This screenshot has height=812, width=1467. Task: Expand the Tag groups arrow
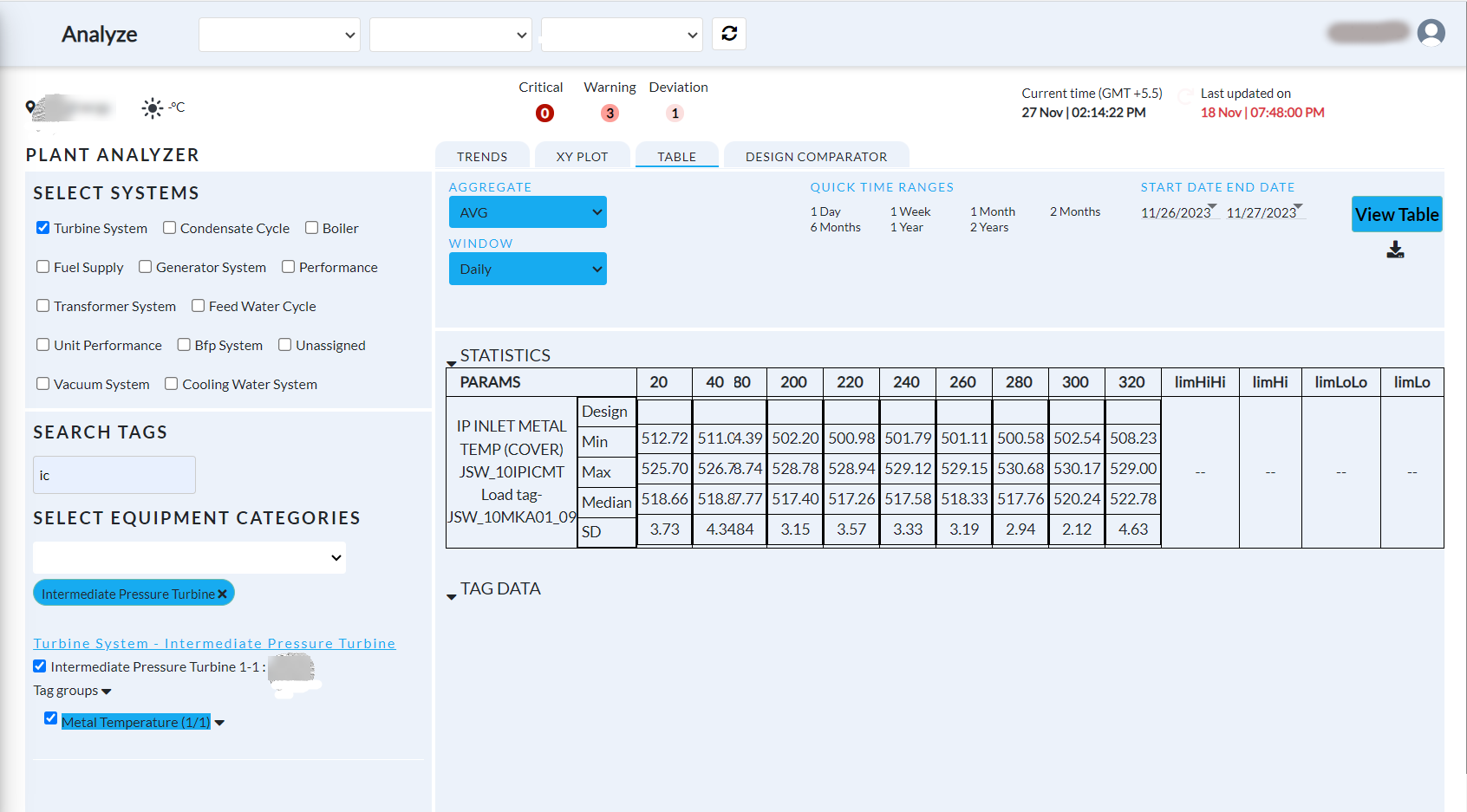[107, 692]
